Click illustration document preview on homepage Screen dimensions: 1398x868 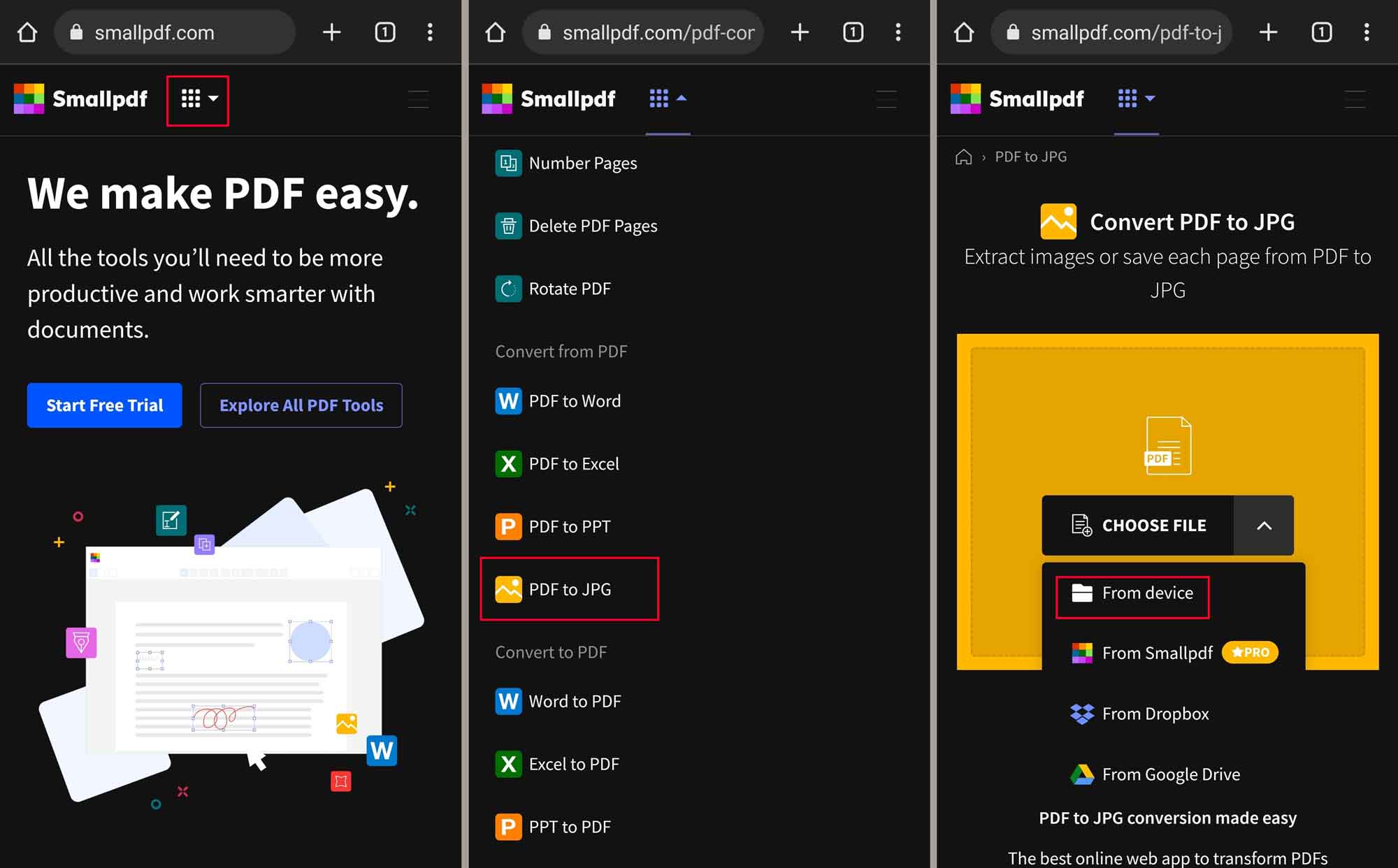click(233, 650)
